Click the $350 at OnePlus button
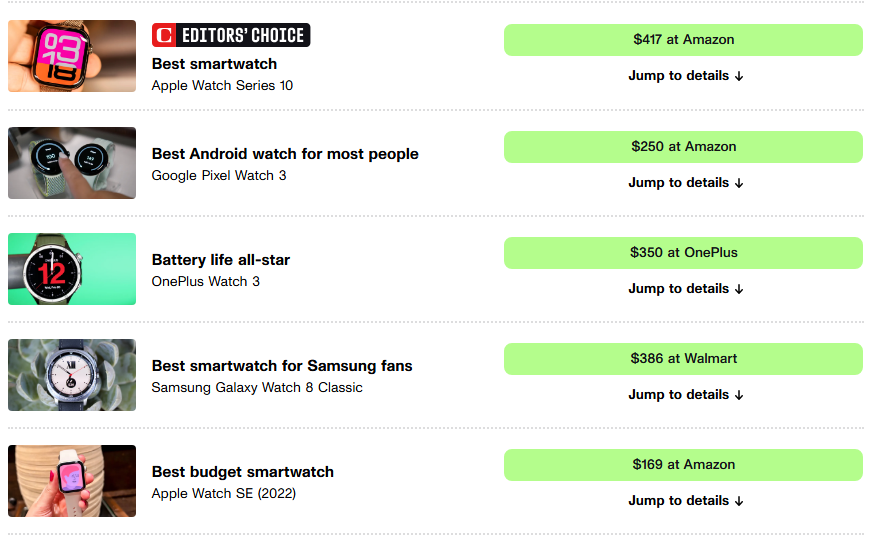 683,253
